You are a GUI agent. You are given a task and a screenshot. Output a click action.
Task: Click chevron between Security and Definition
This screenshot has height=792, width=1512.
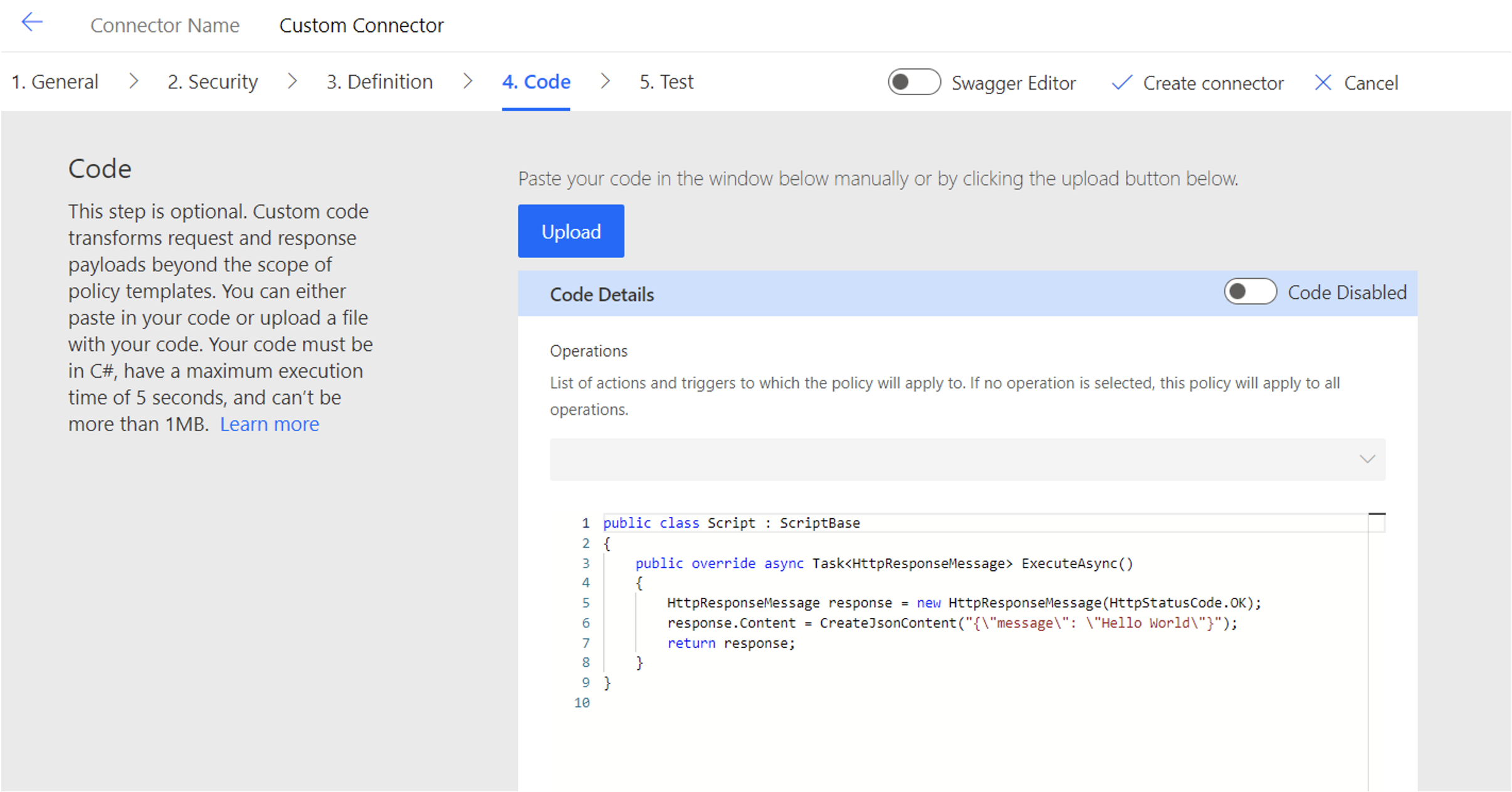[291, 81]
